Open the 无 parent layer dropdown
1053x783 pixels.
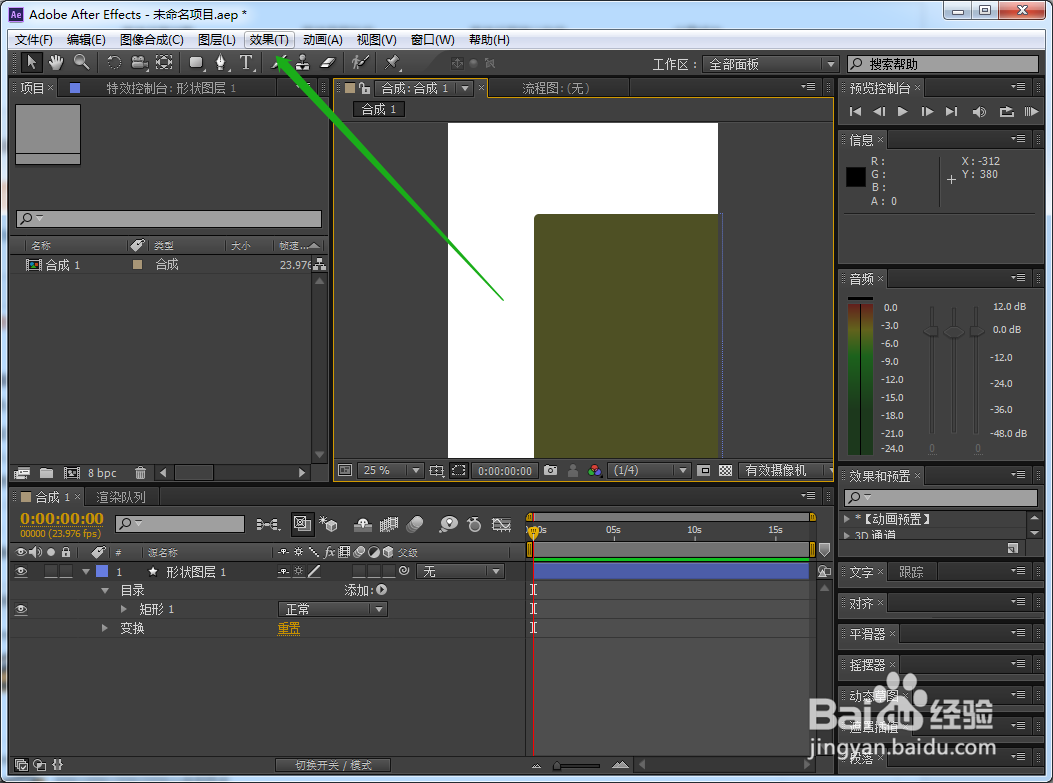pyautogui.click(x=461, y=571)
